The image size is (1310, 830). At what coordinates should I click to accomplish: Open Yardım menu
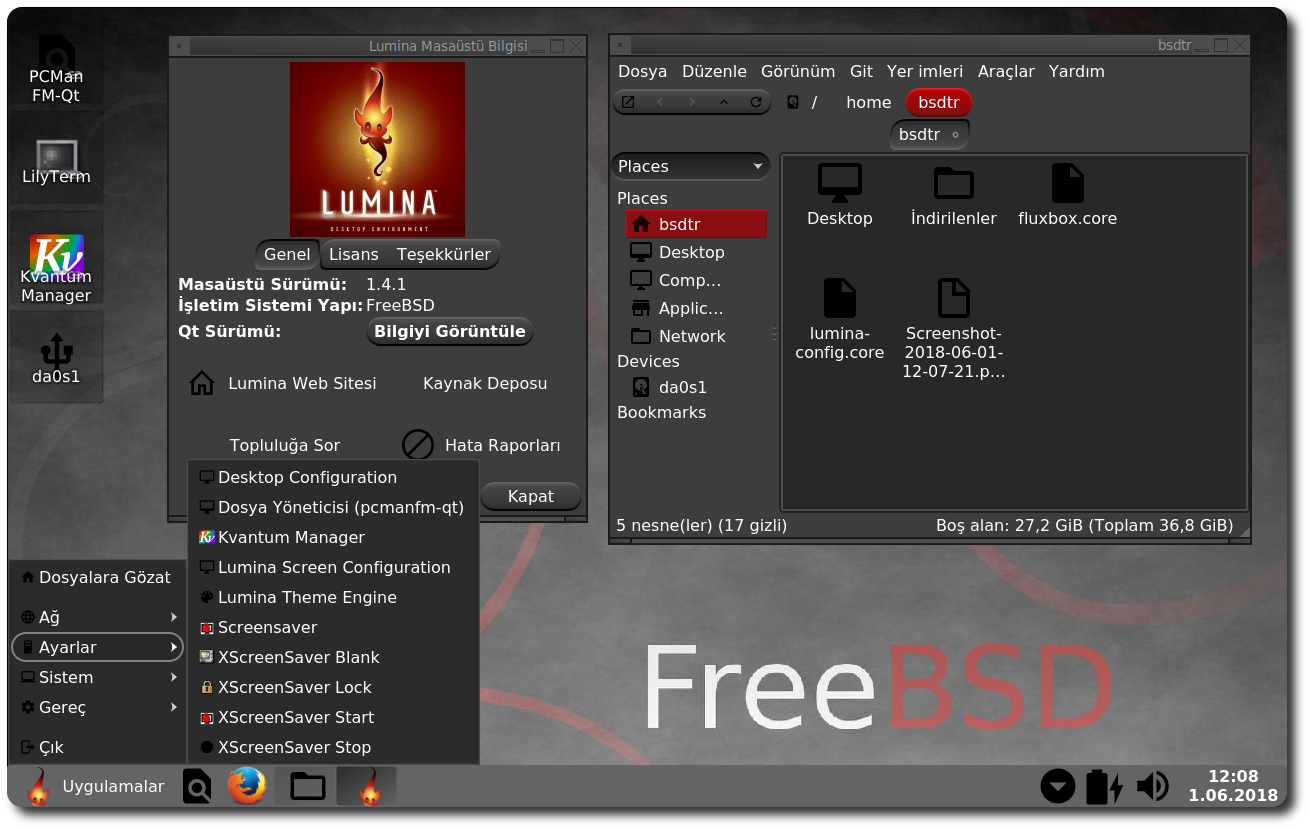pyautogui.click(x=1076, y=71)
